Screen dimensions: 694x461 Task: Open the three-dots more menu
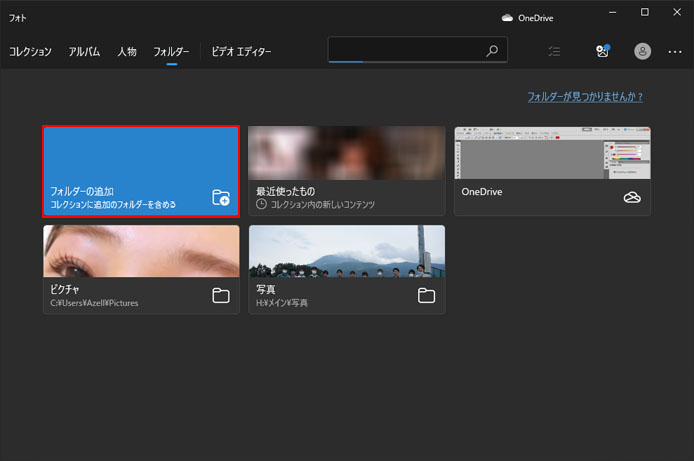pyautogui.click(x=675, y=52)
